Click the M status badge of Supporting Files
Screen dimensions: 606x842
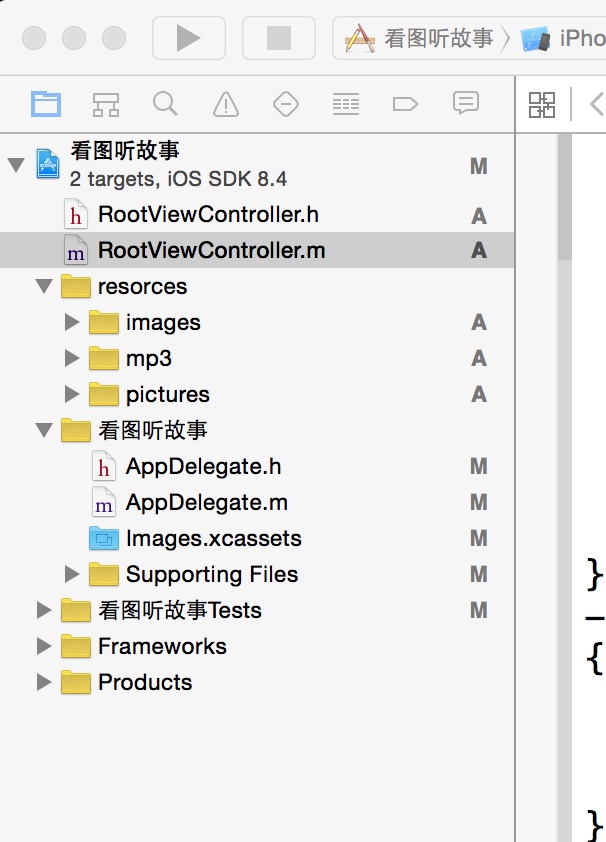pos(479,575)
